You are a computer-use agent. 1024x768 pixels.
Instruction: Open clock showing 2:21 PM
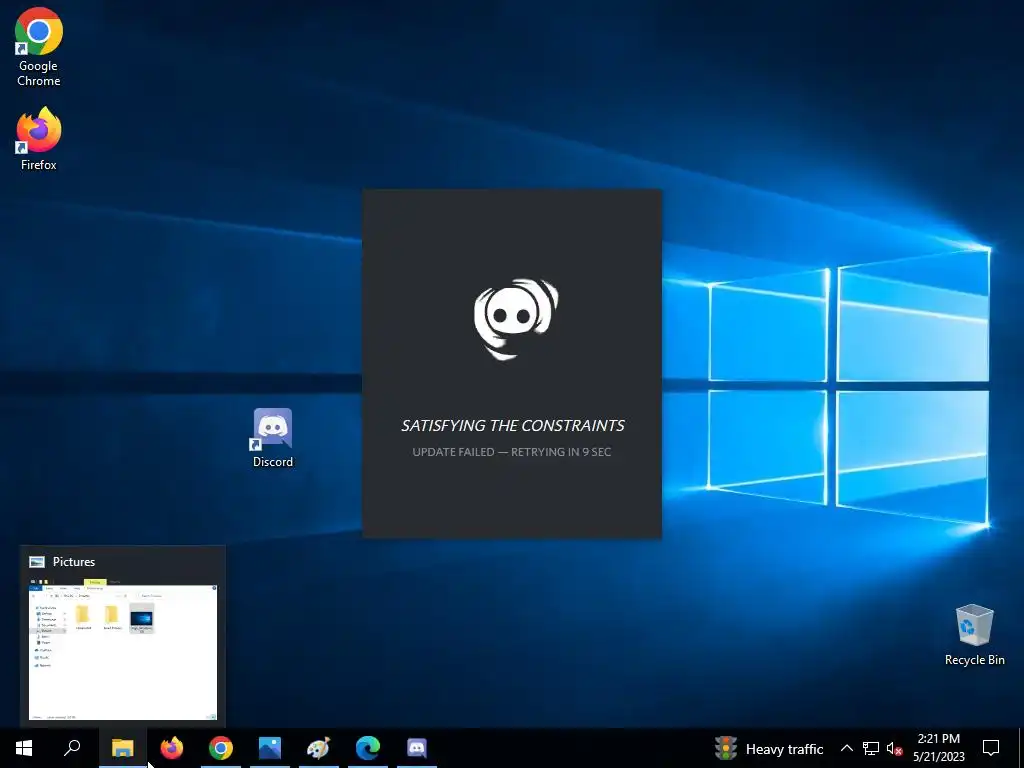pyautogui.click(x=938, y=748)
